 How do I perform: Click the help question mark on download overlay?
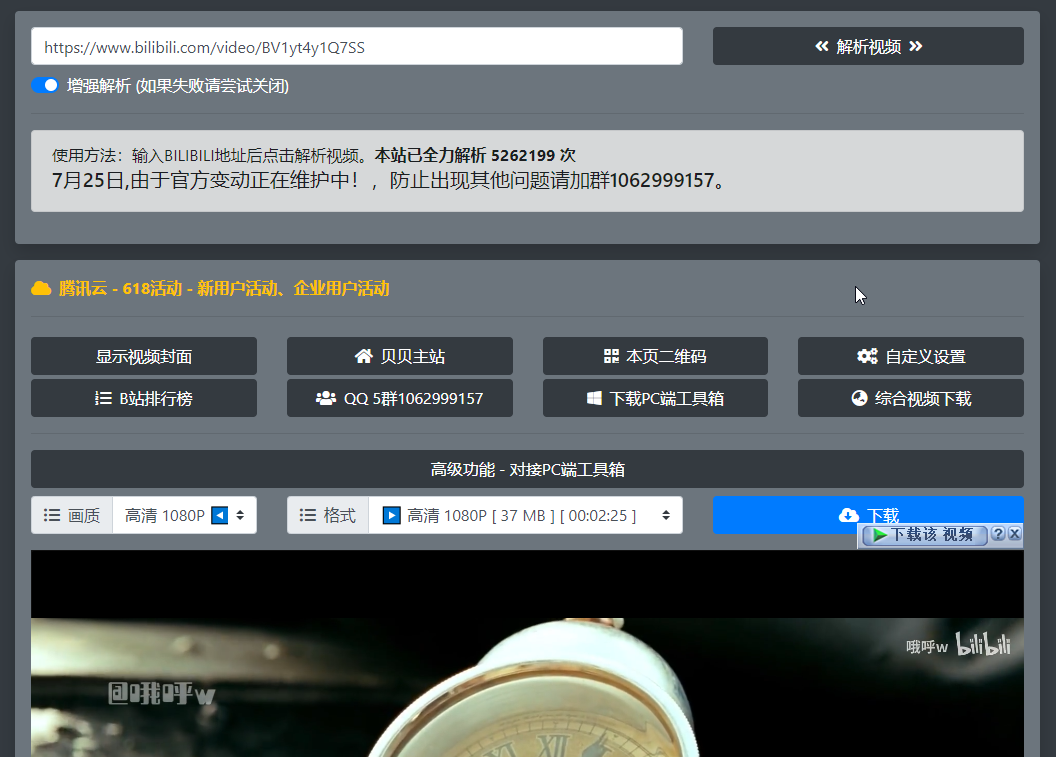coord(998,534)
